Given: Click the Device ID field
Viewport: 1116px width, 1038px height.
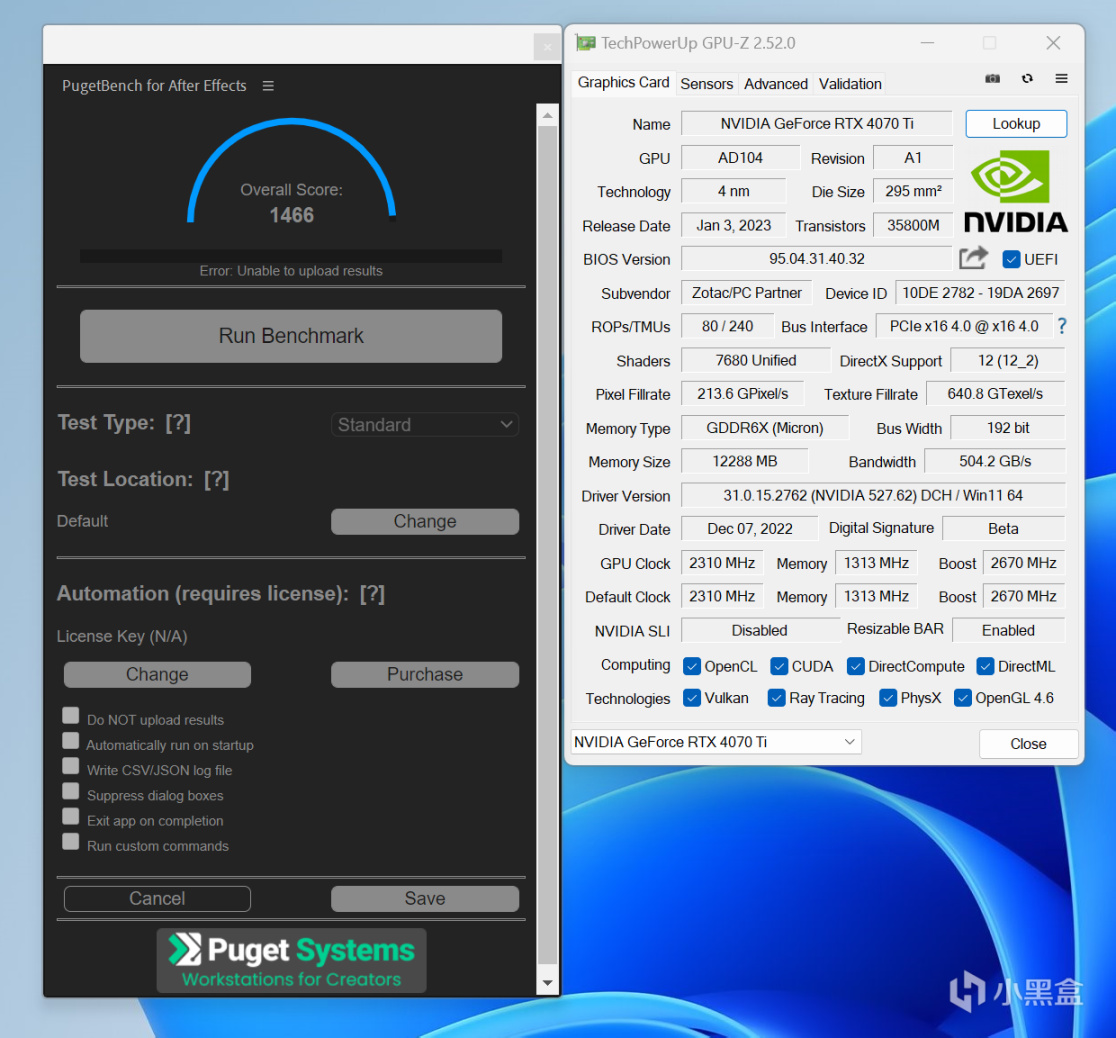Looking at the screenshot, I should point(980,293).
